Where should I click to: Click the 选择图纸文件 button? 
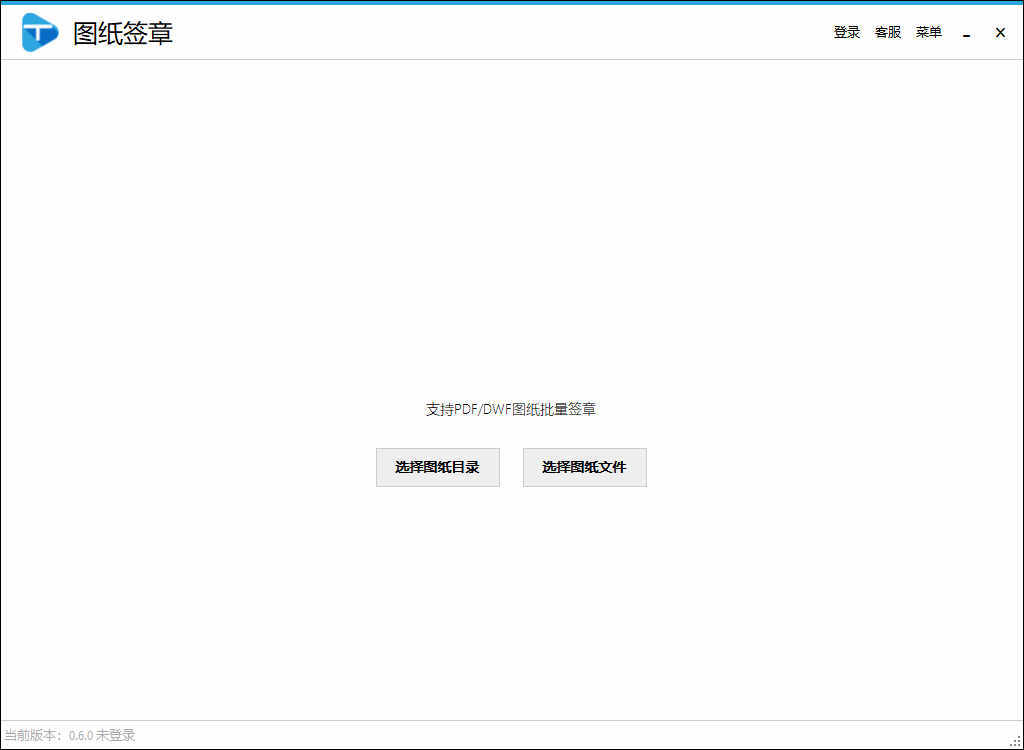(x=584, y=467)
